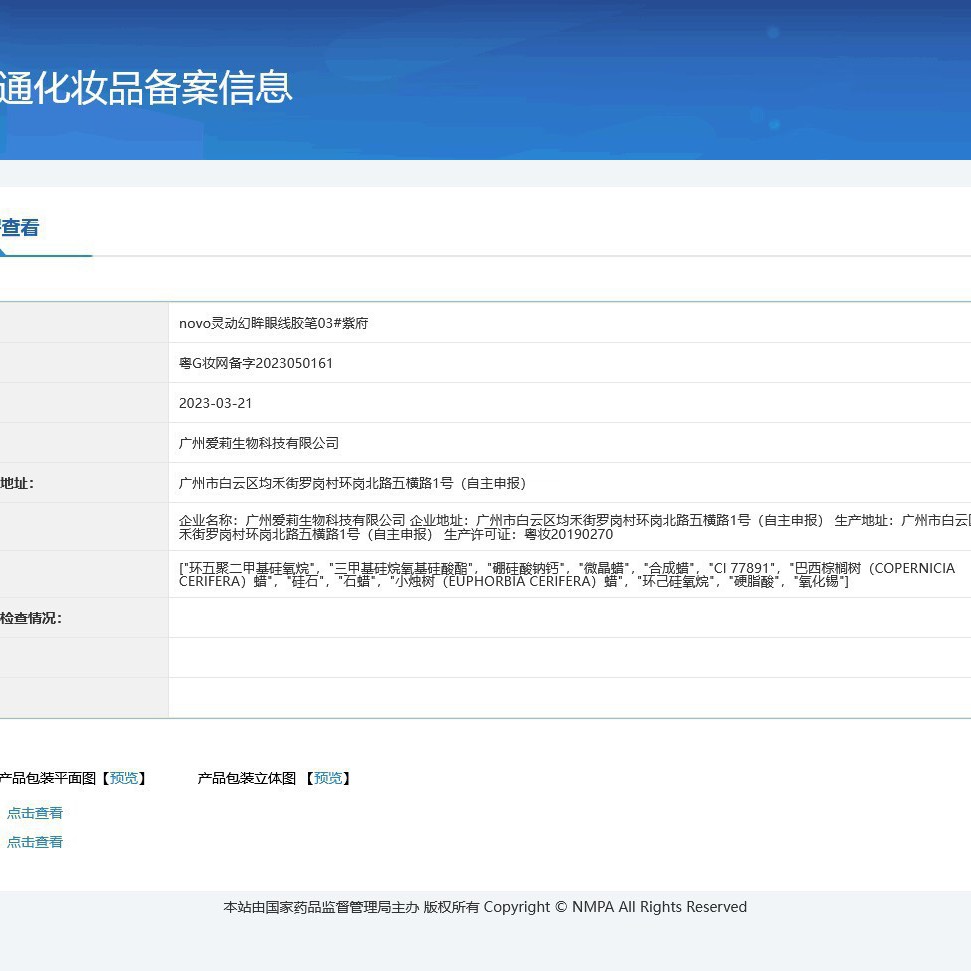The width and height of the screenshot is (971, 971).
Task: Open the 预览 link for 产品包装立体图
Action: (328, 778)
